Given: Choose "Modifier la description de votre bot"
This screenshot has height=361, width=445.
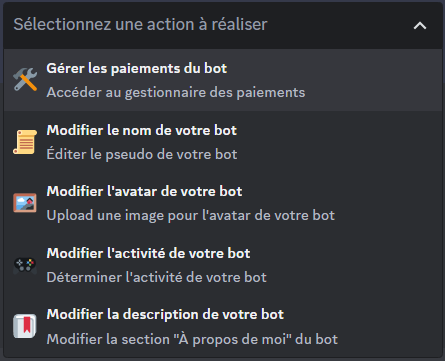Looking at the screenshot, I should click(x=165, y=314).
